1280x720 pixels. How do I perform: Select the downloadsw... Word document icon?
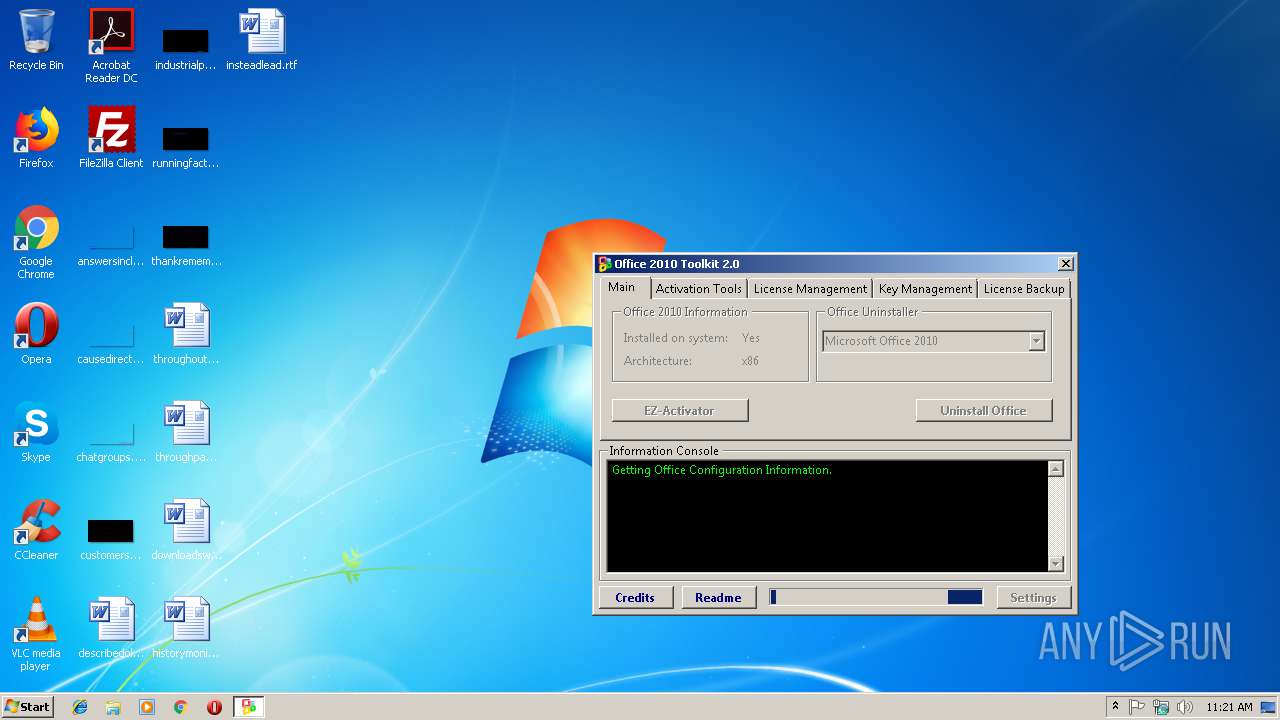(x=186, y=531)
